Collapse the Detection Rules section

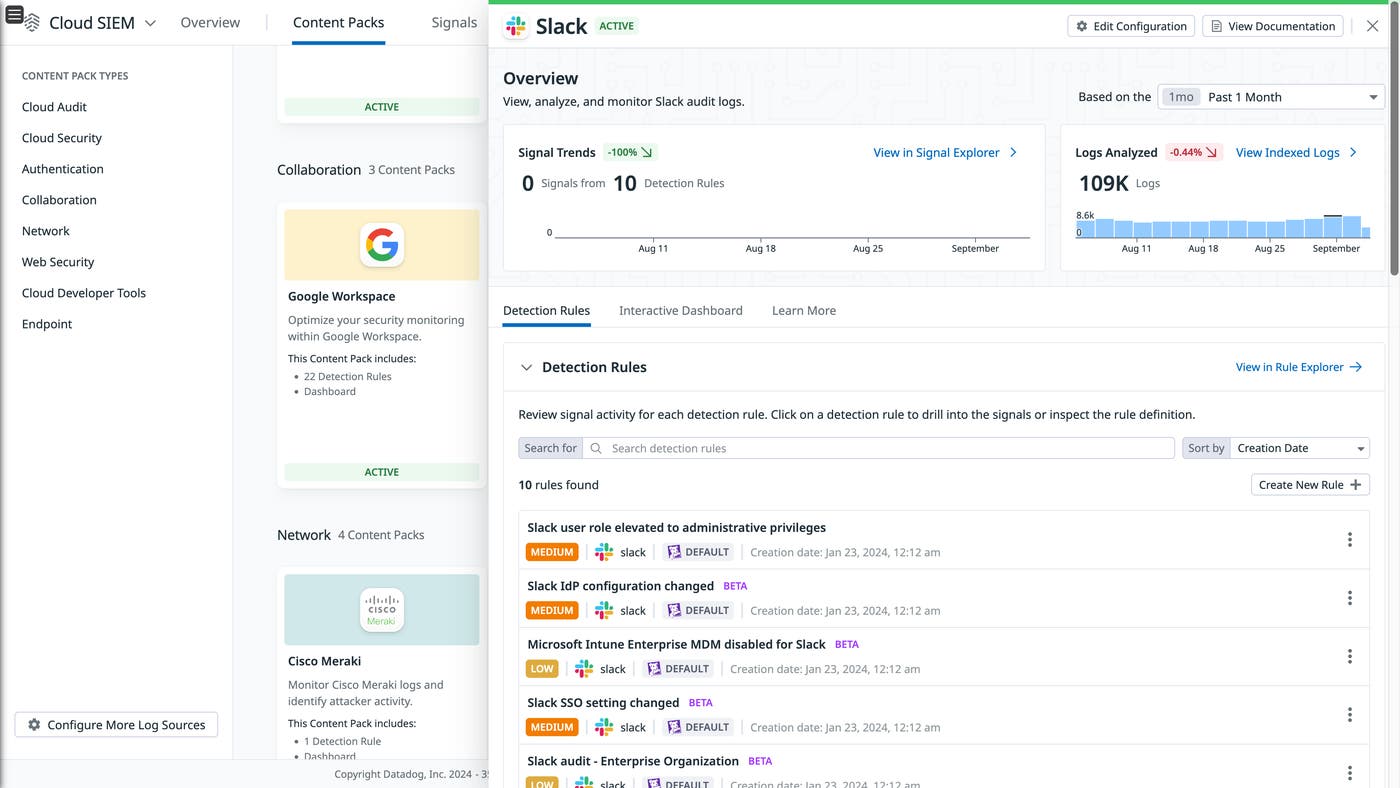(x=526, y=367)
